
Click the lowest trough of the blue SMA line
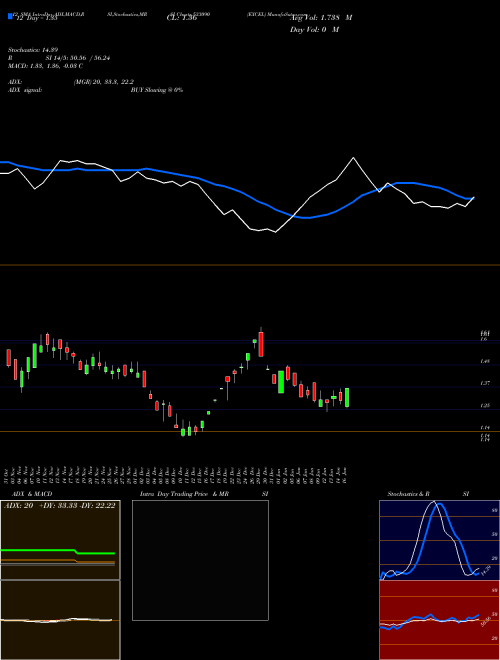point(307,218)
